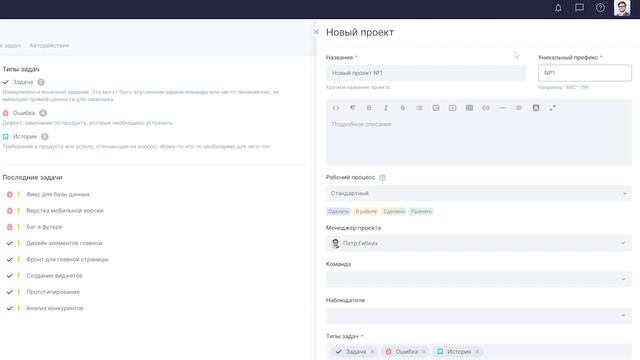Viewport: 640px width, 360px height.
Task: Click Петр Гибких avatar in manager field
Action: tap(336, 243)
